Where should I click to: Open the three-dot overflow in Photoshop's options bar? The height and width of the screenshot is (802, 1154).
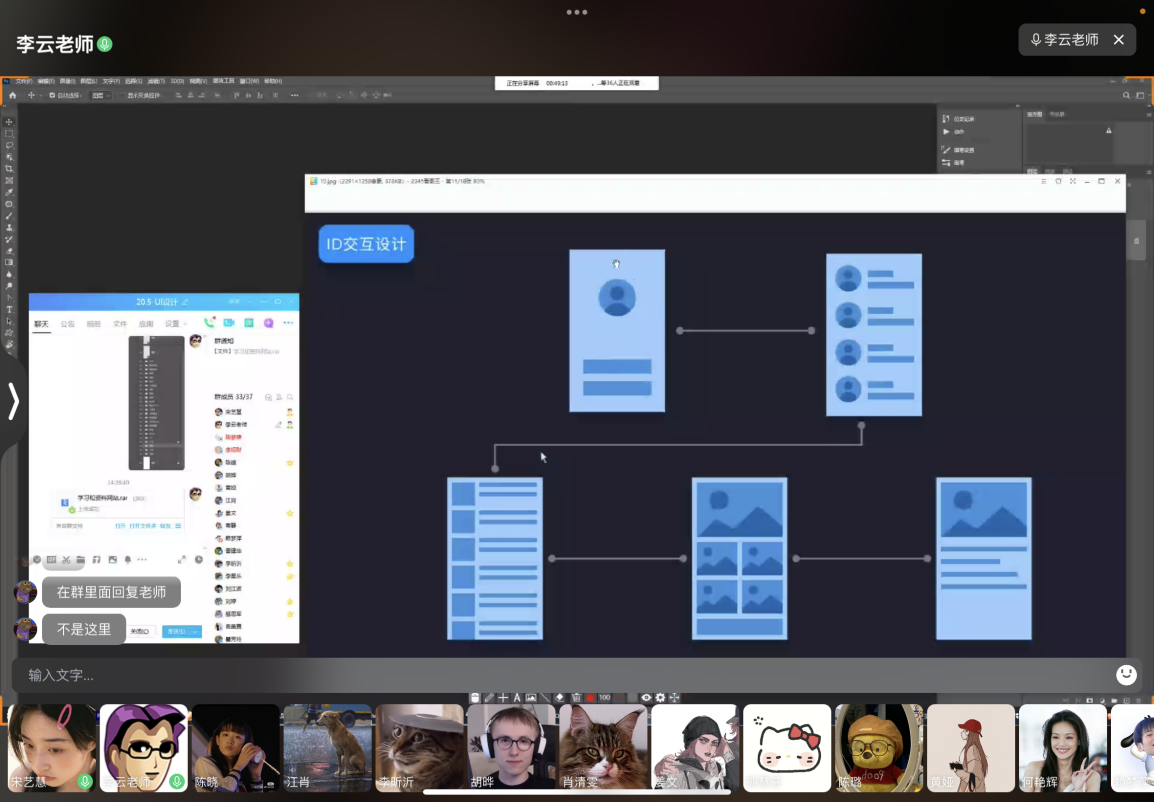294,95
